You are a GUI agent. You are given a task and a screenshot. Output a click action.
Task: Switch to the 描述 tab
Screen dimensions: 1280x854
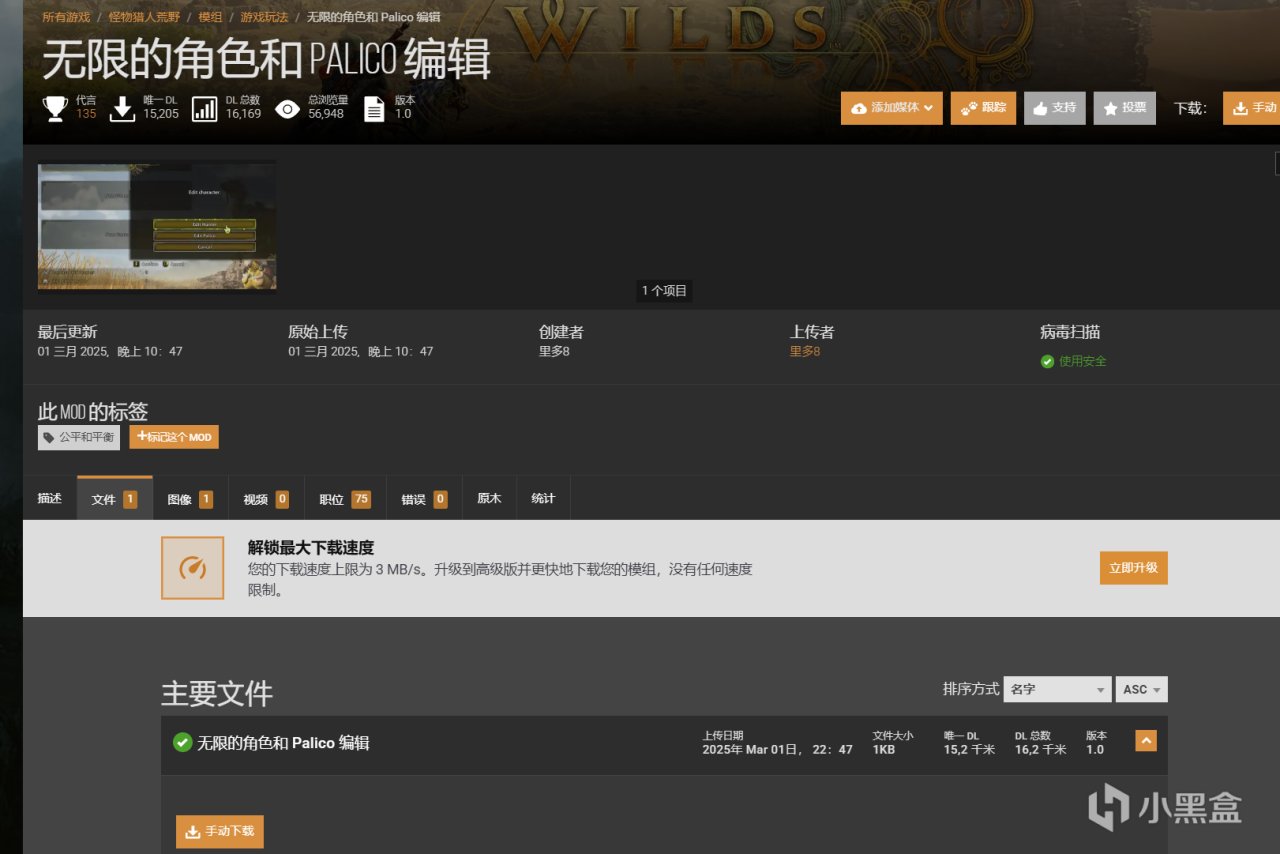pos(50,498)
